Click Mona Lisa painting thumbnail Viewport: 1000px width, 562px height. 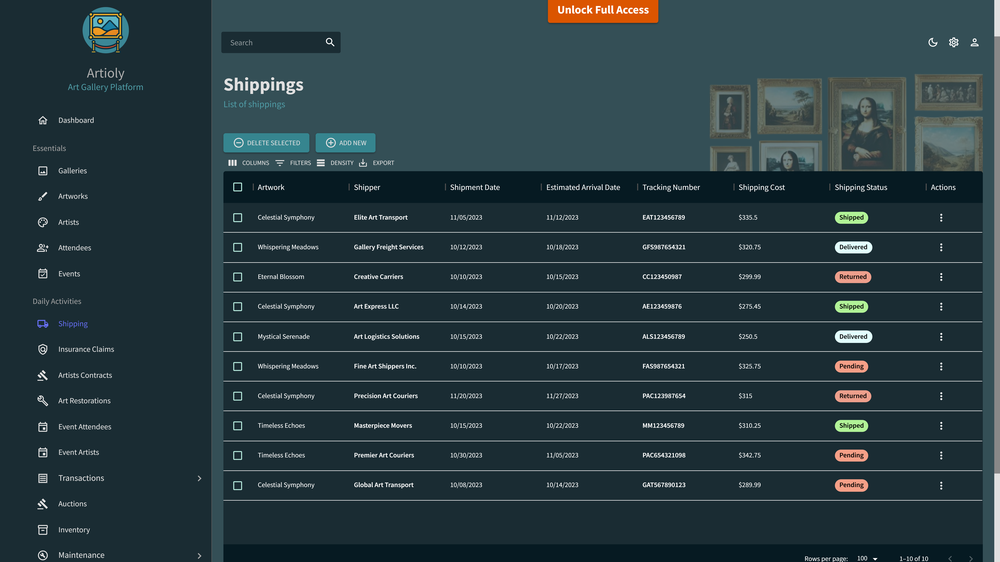click(867, 124)
